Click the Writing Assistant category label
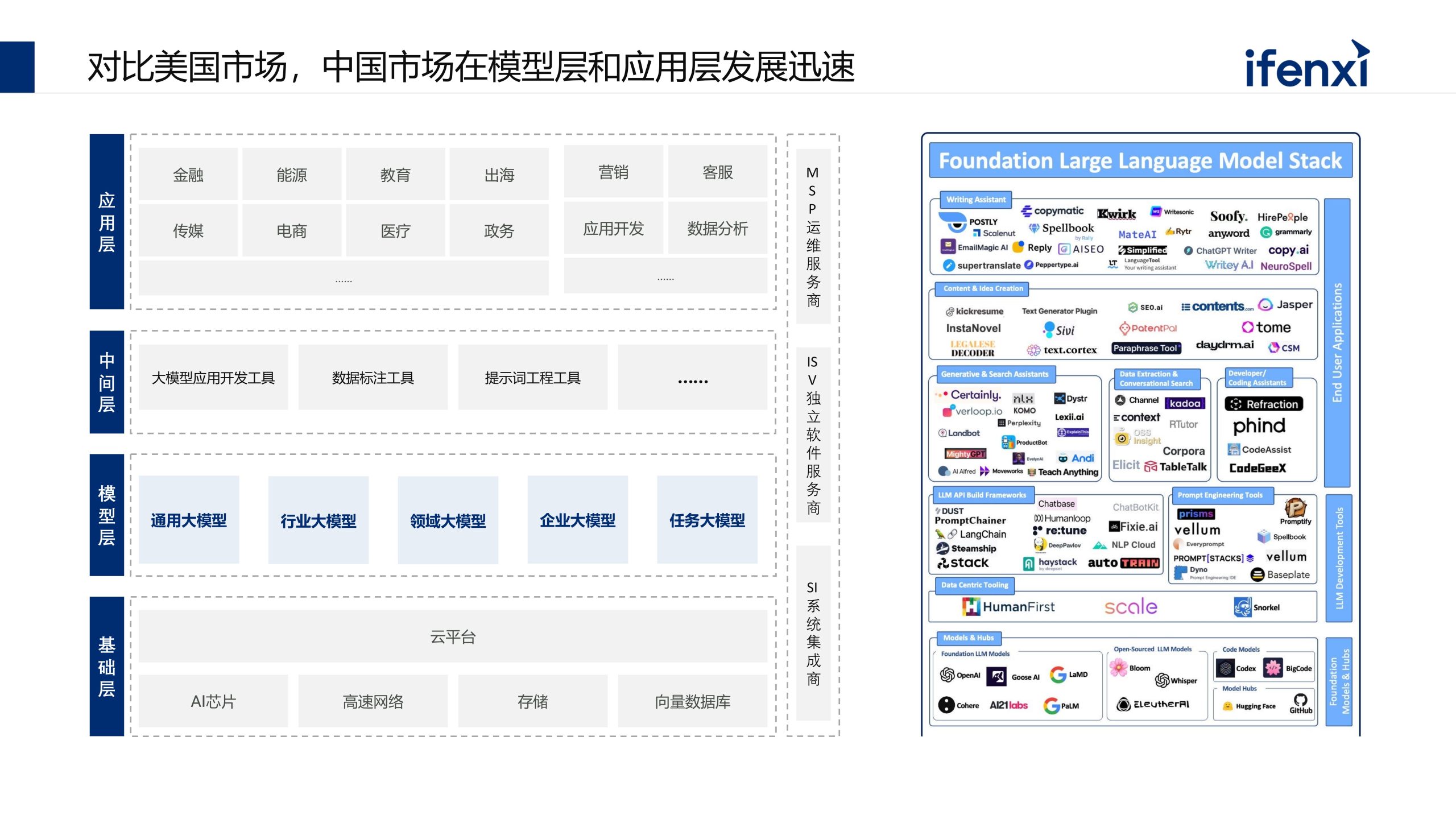The width and height of the screenshot is (1456, 819). 975,199
